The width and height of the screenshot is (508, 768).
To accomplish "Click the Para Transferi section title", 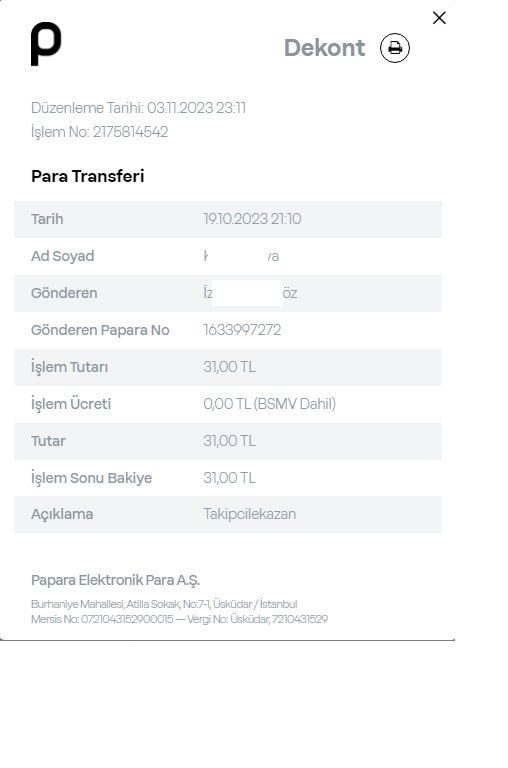I will 88,176.
